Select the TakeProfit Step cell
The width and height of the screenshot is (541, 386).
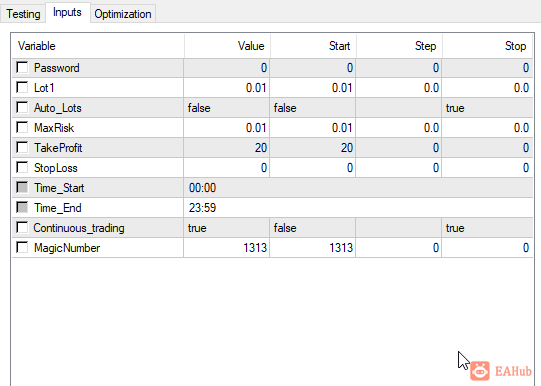tap(399, 148)
